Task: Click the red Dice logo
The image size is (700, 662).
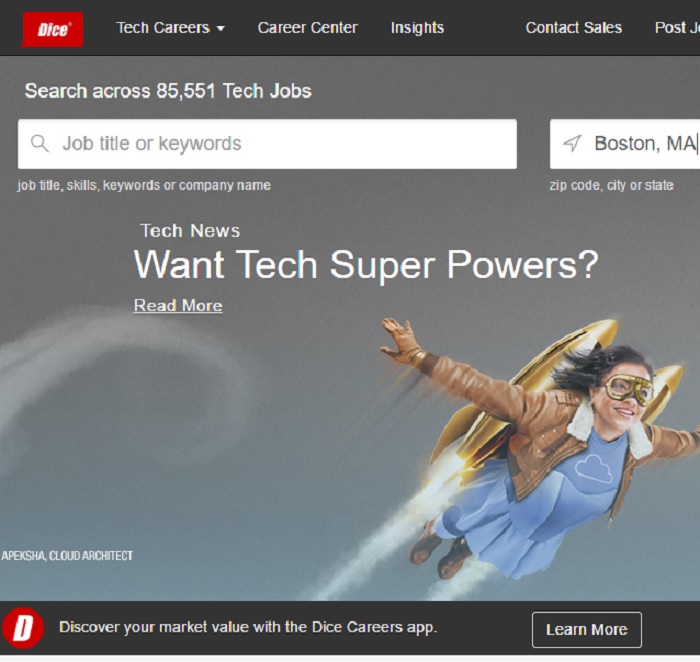Action: tap(52, 29)
